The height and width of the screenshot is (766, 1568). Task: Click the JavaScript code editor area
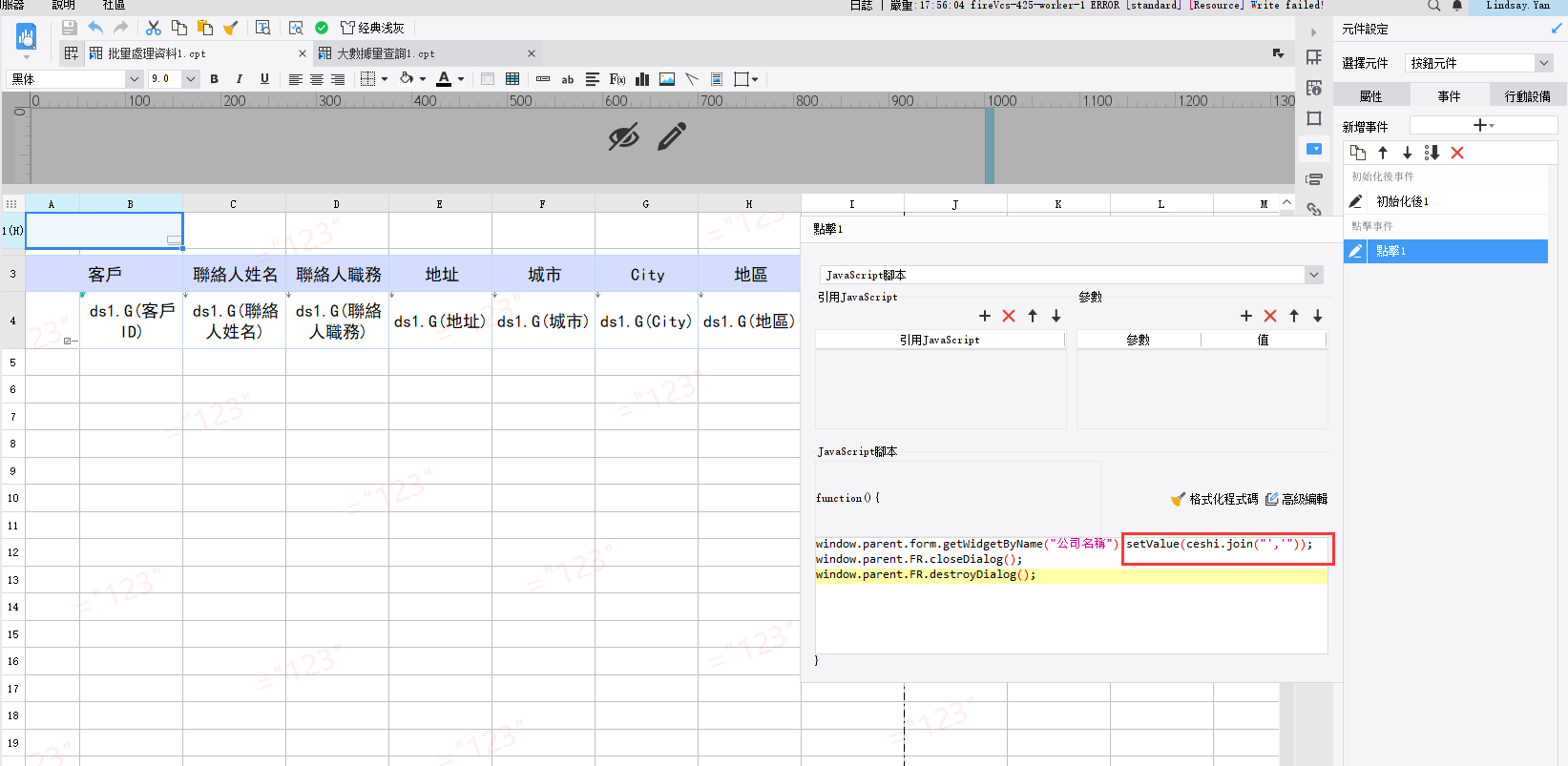point(1071,593)
